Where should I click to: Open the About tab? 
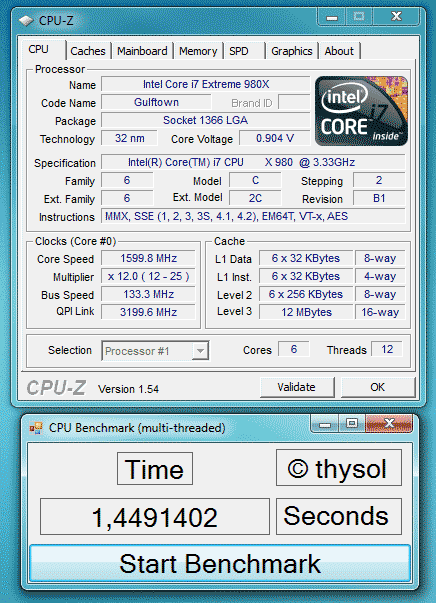(x=339, y=51)
